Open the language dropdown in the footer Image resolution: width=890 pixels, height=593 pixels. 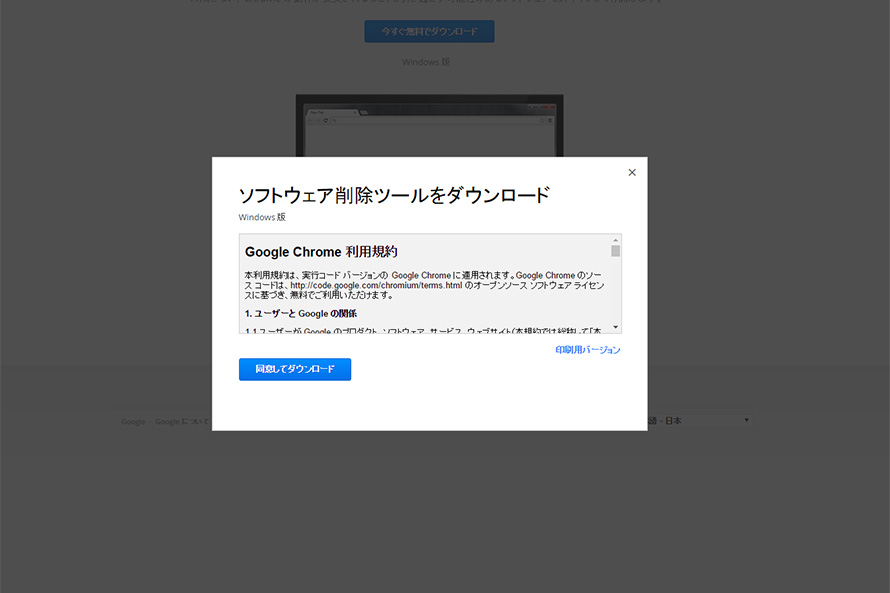tap(700, 420)
